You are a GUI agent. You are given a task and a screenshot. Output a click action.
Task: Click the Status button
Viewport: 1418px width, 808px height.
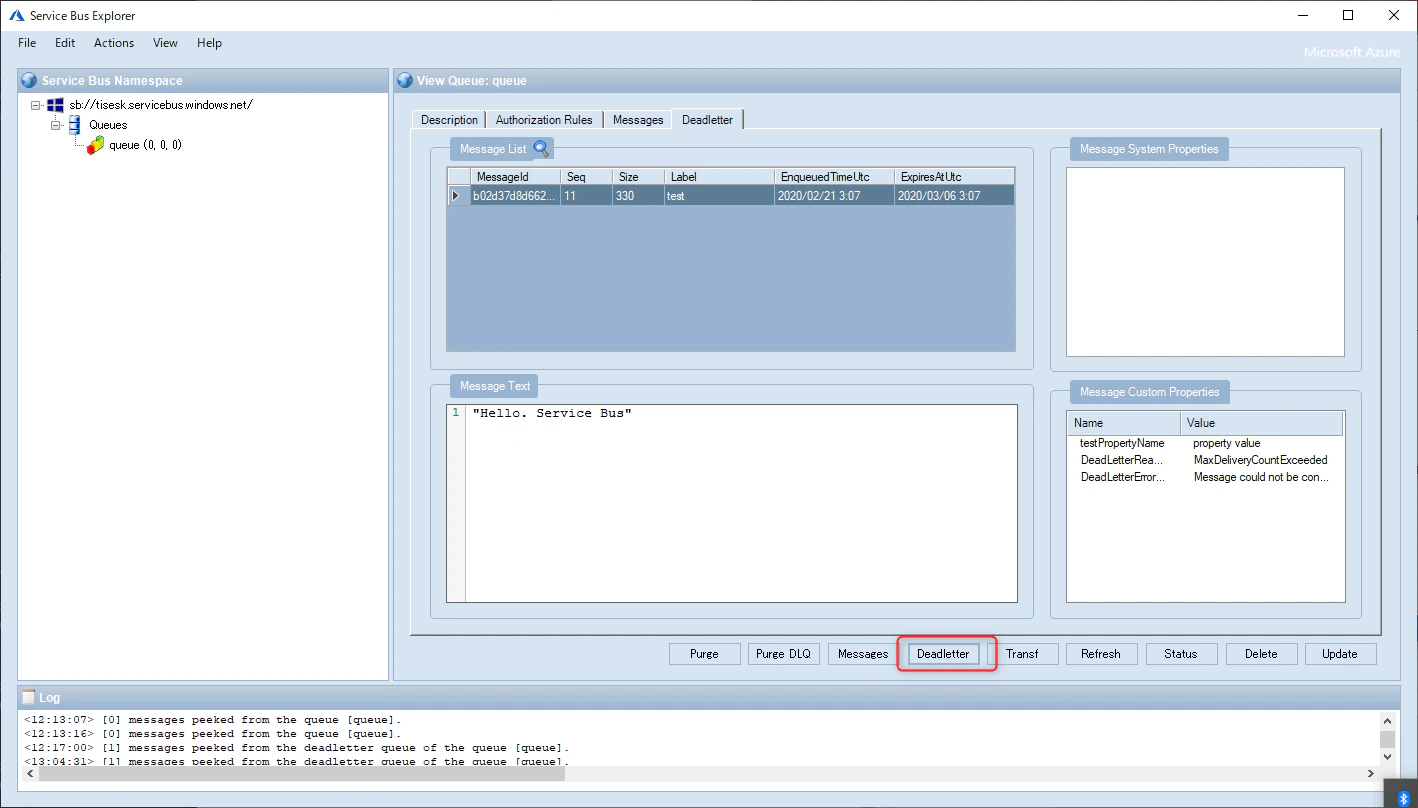click(1181, 654)
